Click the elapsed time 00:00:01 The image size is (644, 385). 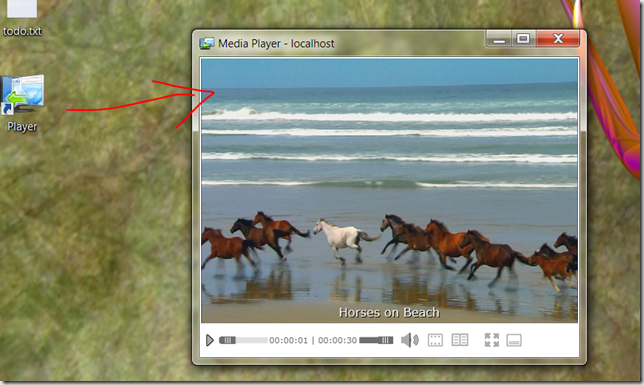coord(288,341)
